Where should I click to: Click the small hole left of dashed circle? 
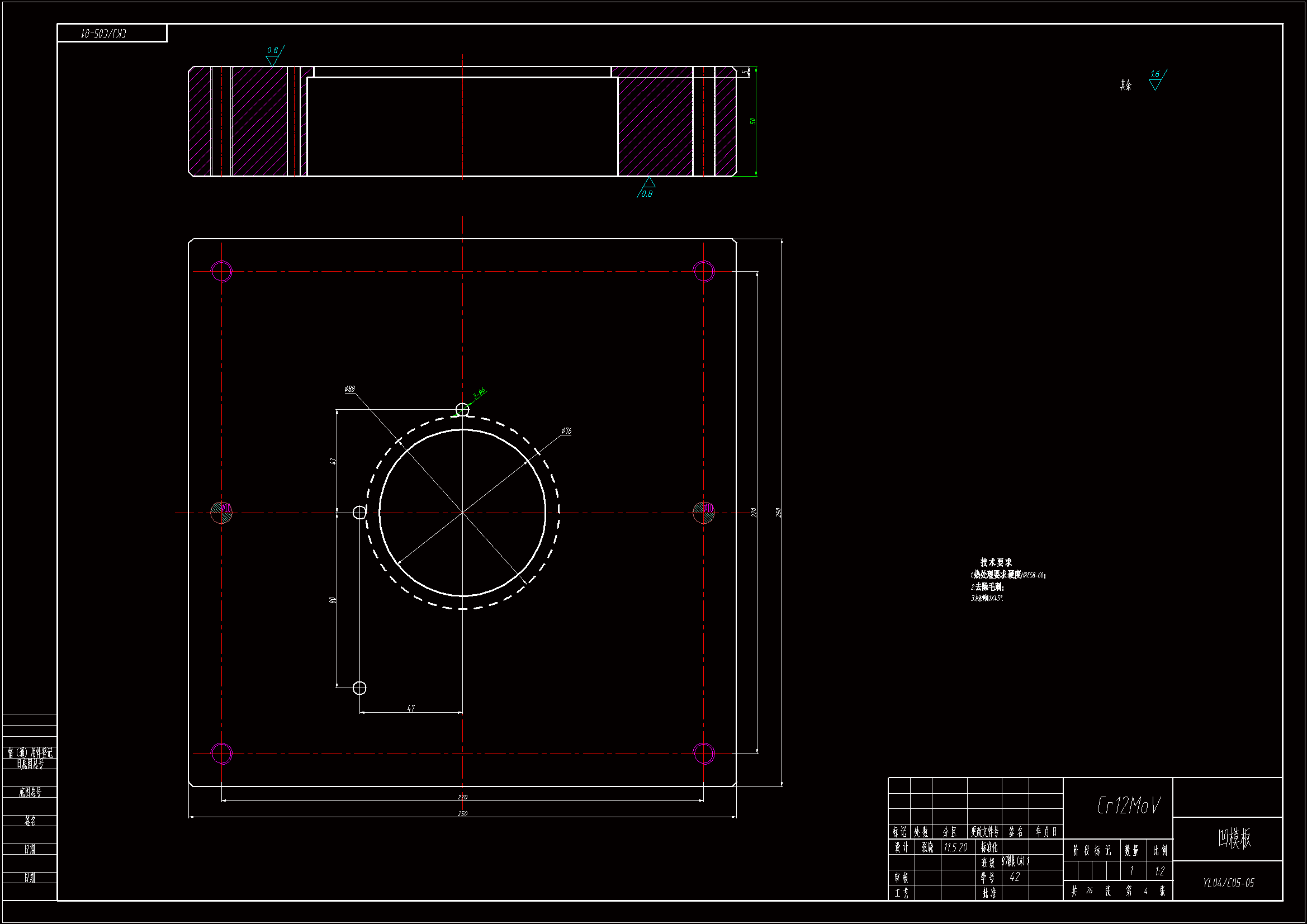coord(359,513)
